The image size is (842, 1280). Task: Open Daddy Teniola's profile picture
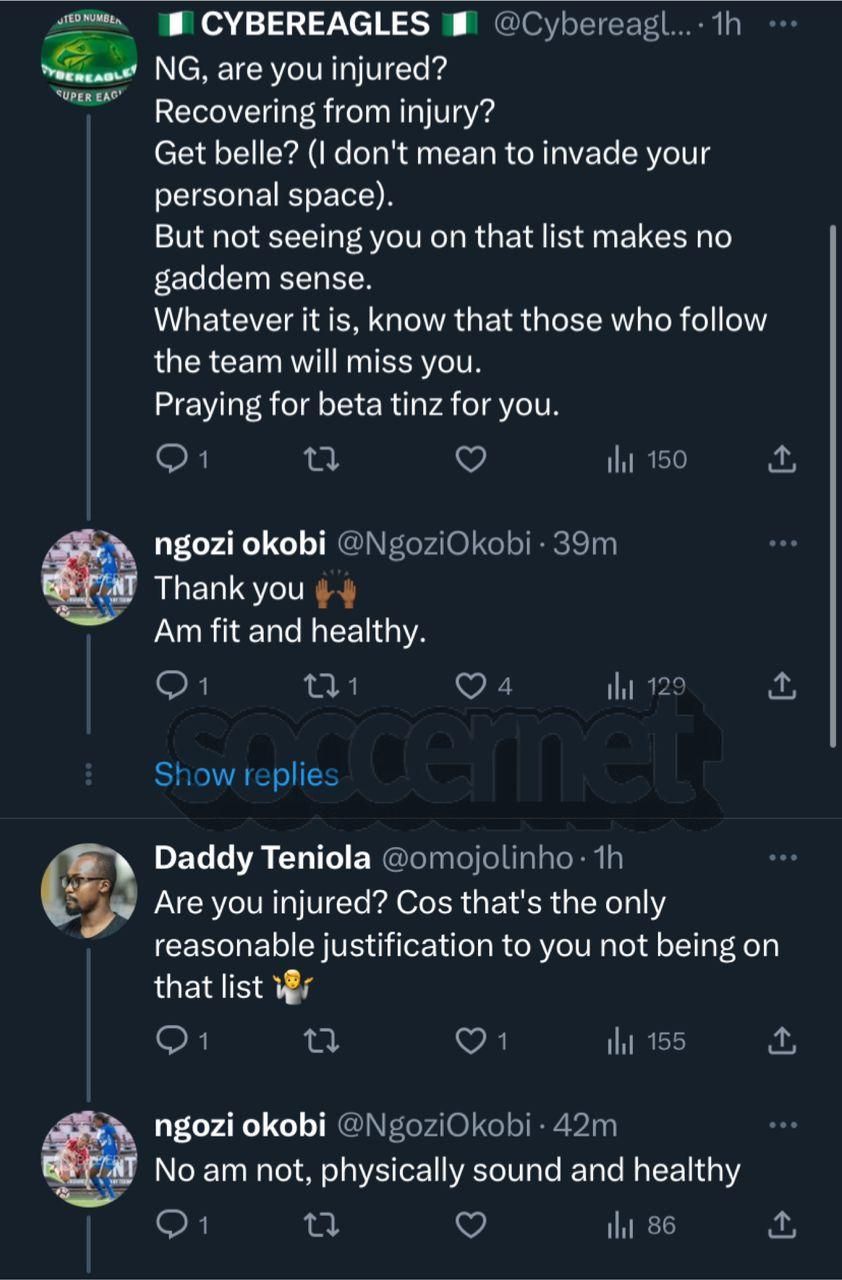click(x=88, y=889)
